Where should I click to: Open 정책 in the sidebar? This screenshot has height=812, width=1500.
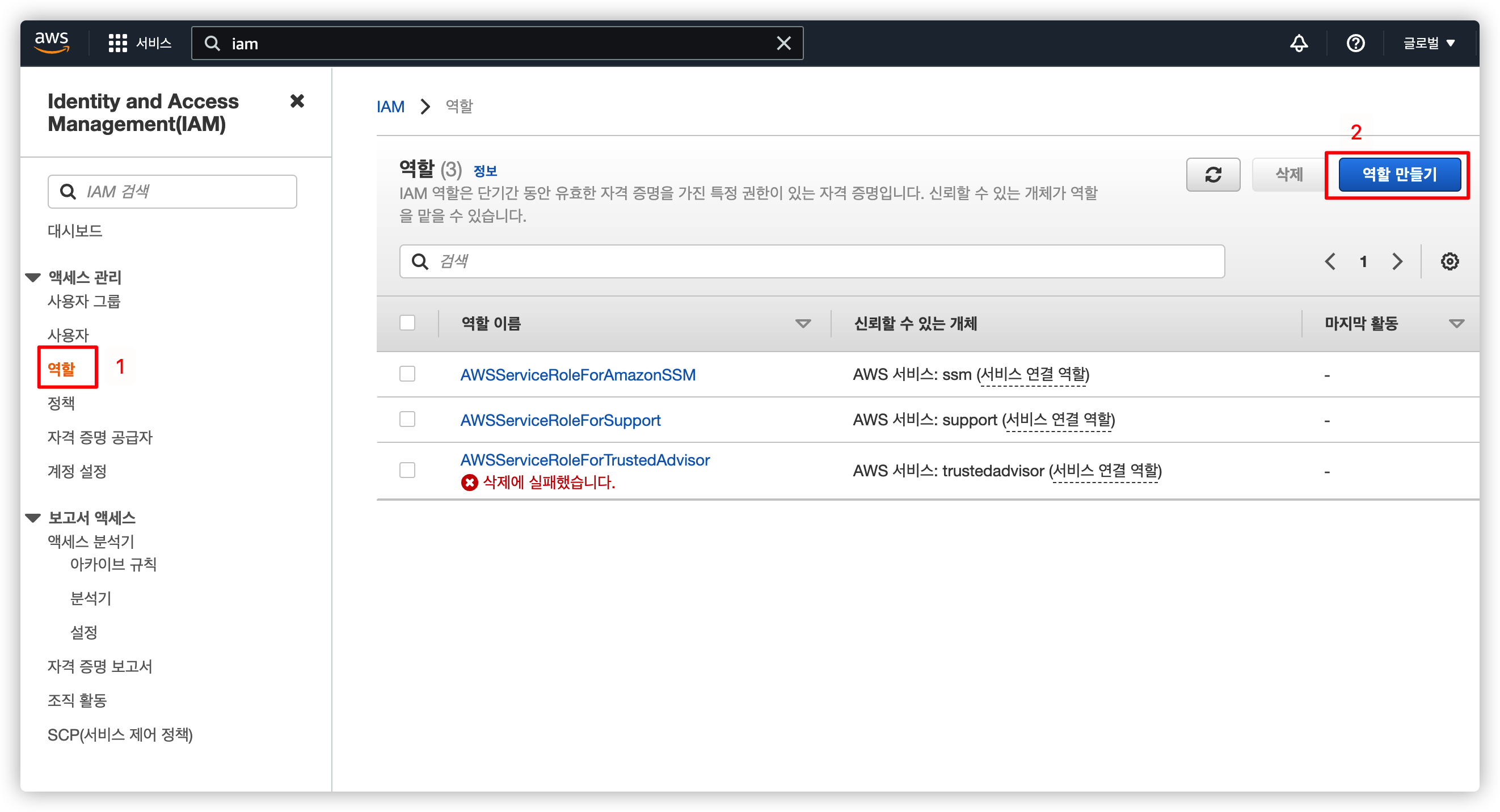click(x=61, y=403)
